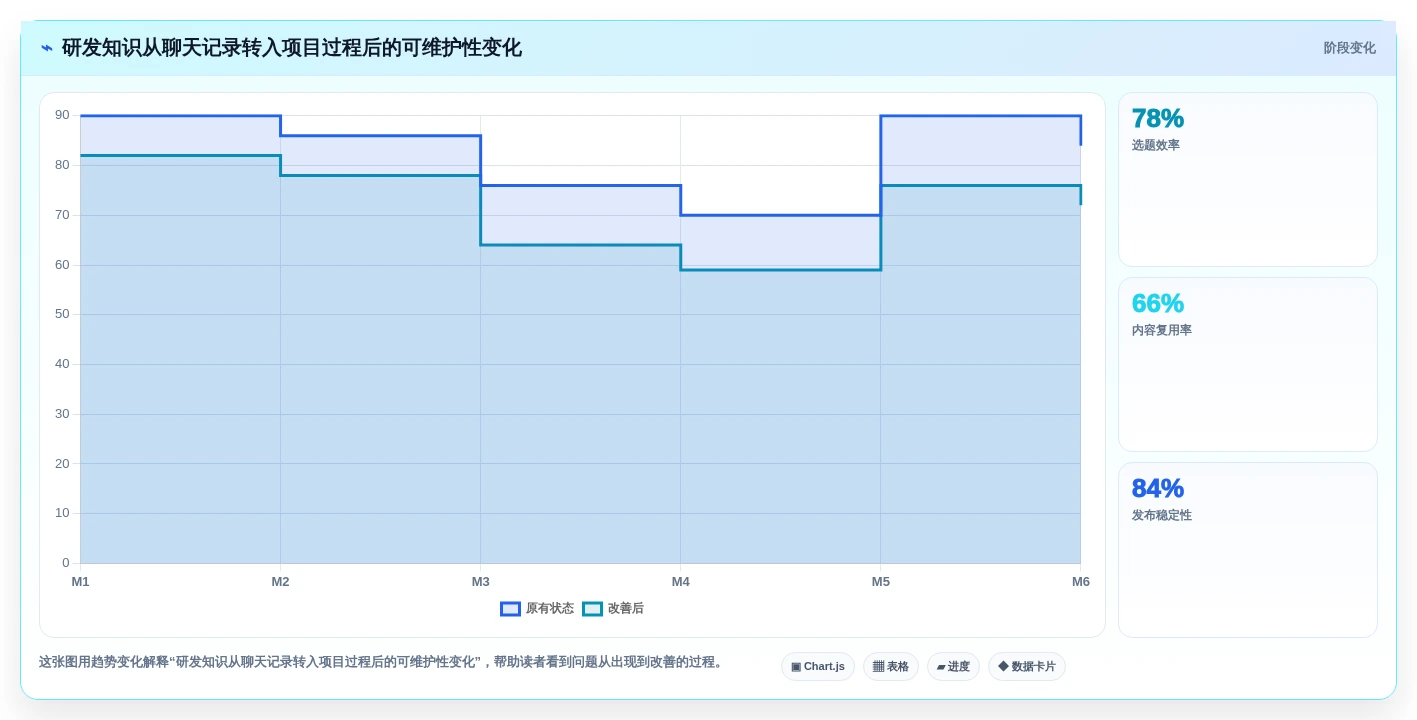Click the 发布稳定性 label
This screenshot has height=720, width=1417.
[1162, 516]
